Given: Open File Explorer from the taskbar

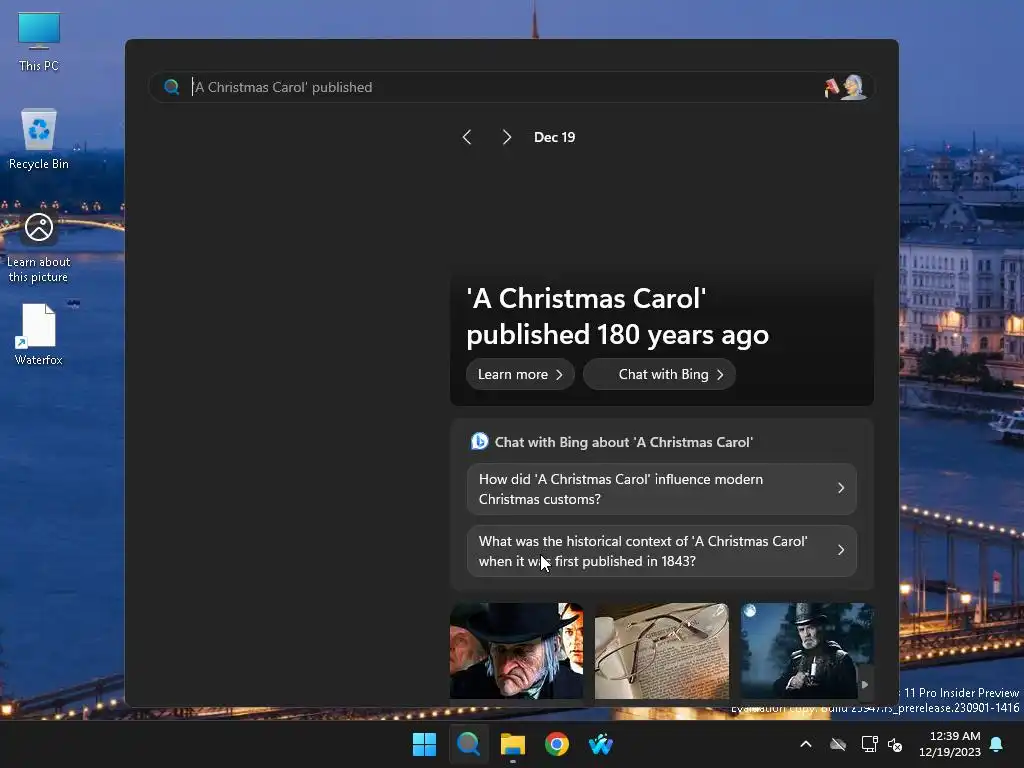Looking at the screenshot, I should pos(513,744).
